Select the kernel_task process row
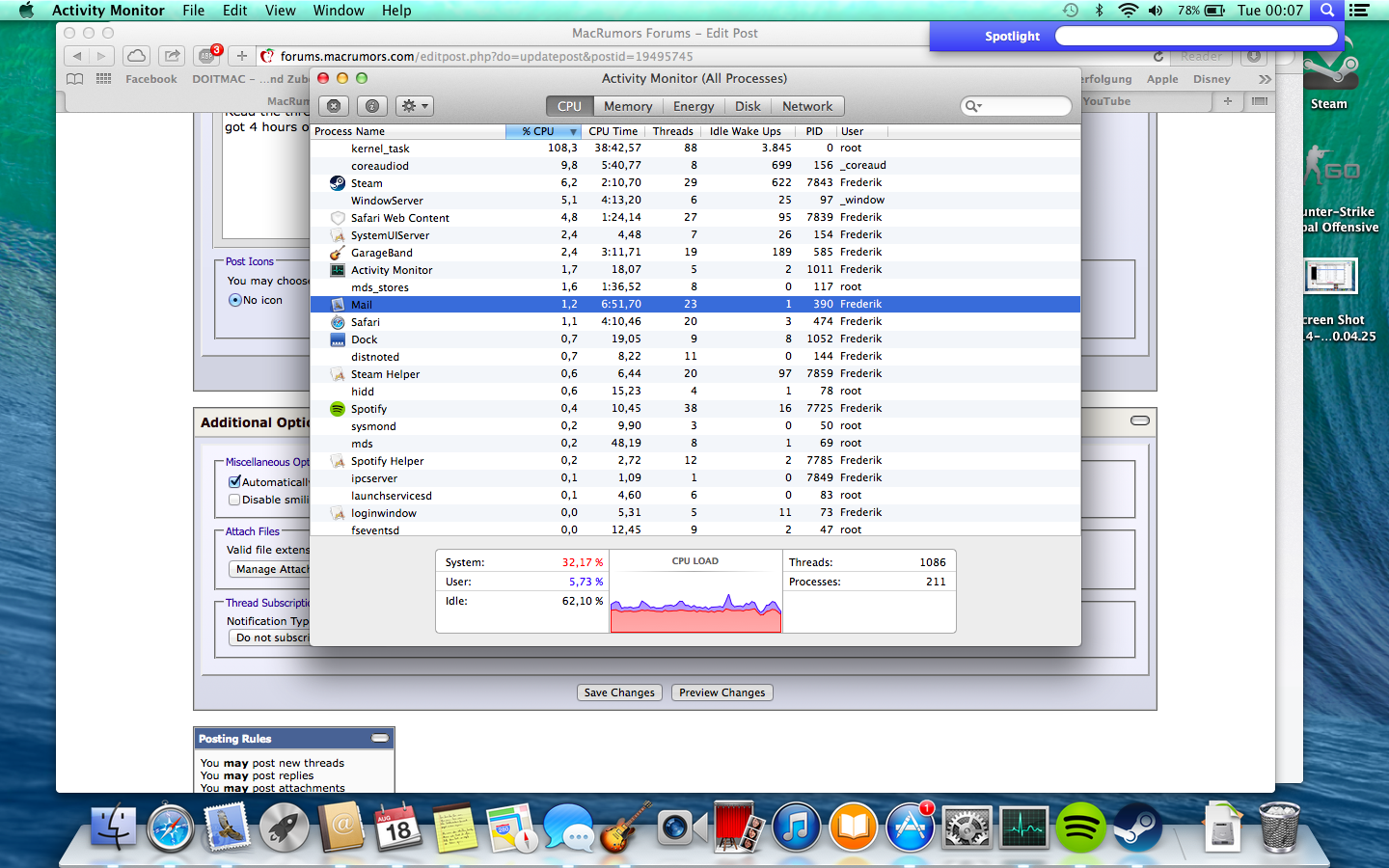Image resolution: width=1389 pixels, height=868 pixels. pyautogui.click(x=695, y=149)
